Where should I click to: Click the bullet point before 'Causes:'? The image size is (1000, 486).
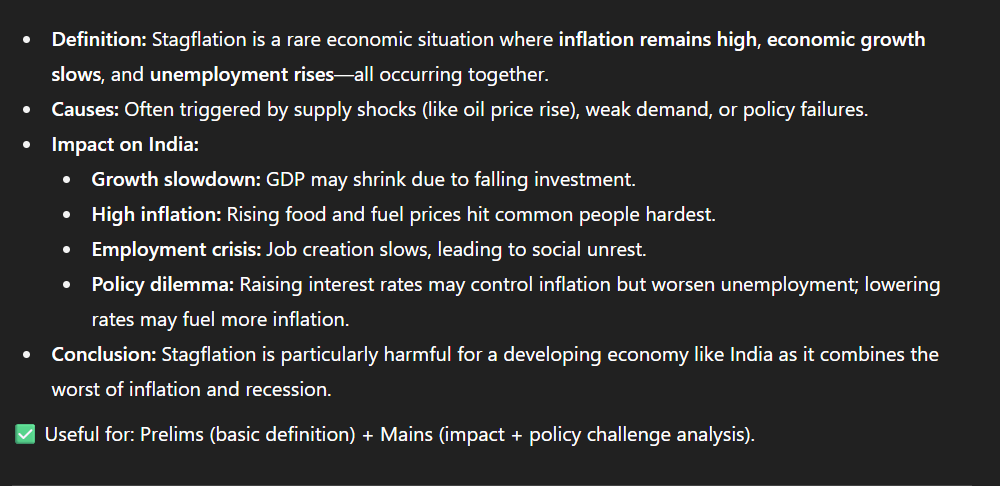tap(26, 110)
